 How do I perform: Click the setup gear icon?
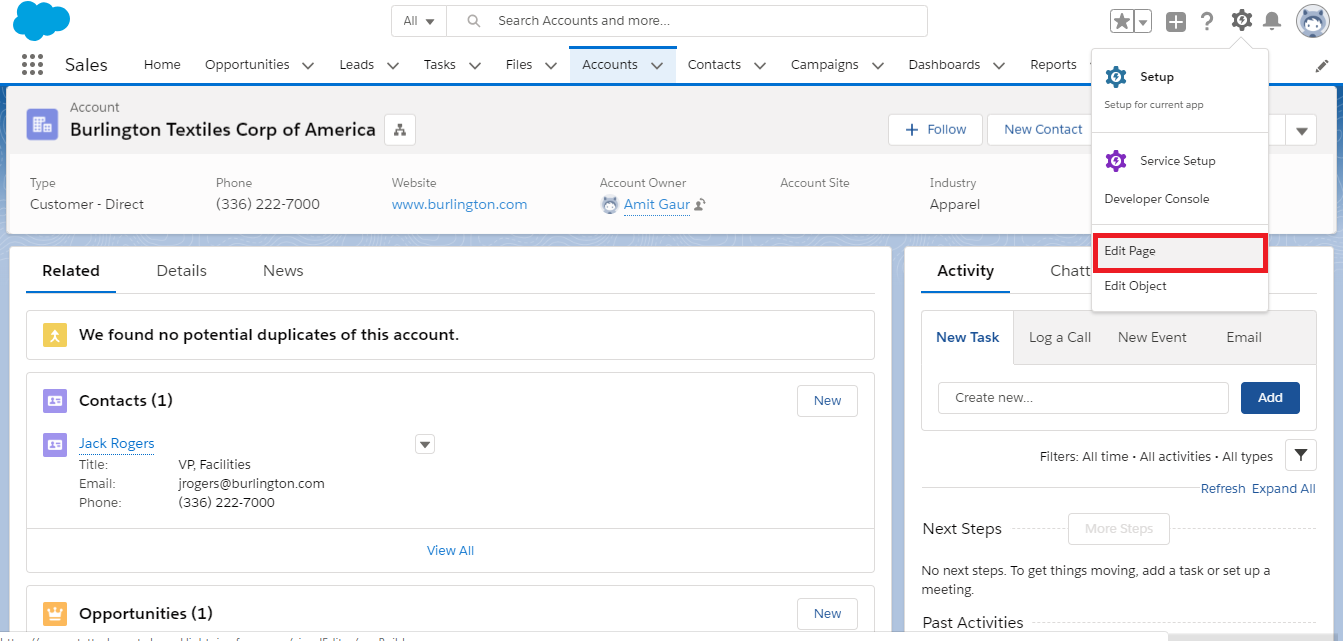(x=1241, y=21)
